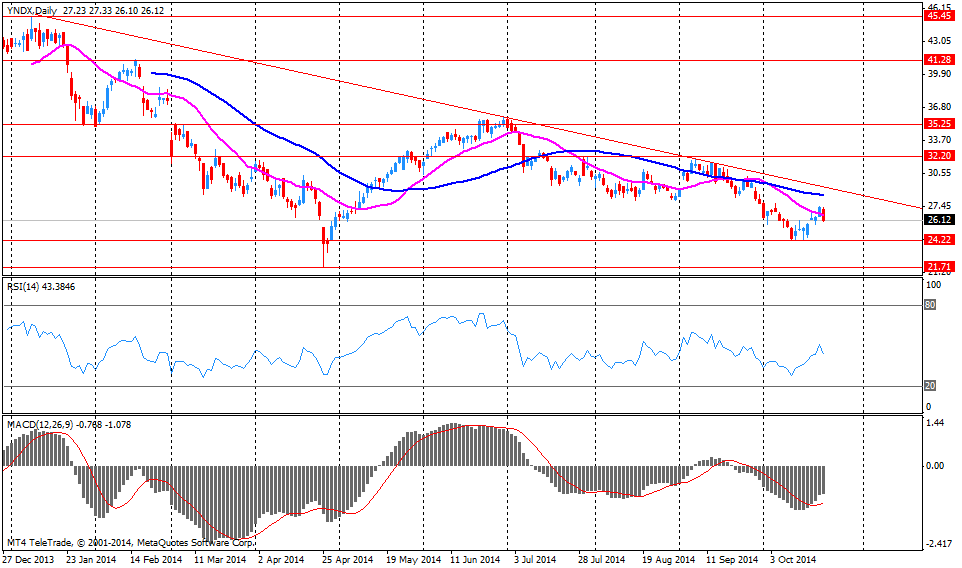Click the 41.28 horizontal level price tag
The width and height of the screenshot is (962, 568).
(x=937, y=60)
